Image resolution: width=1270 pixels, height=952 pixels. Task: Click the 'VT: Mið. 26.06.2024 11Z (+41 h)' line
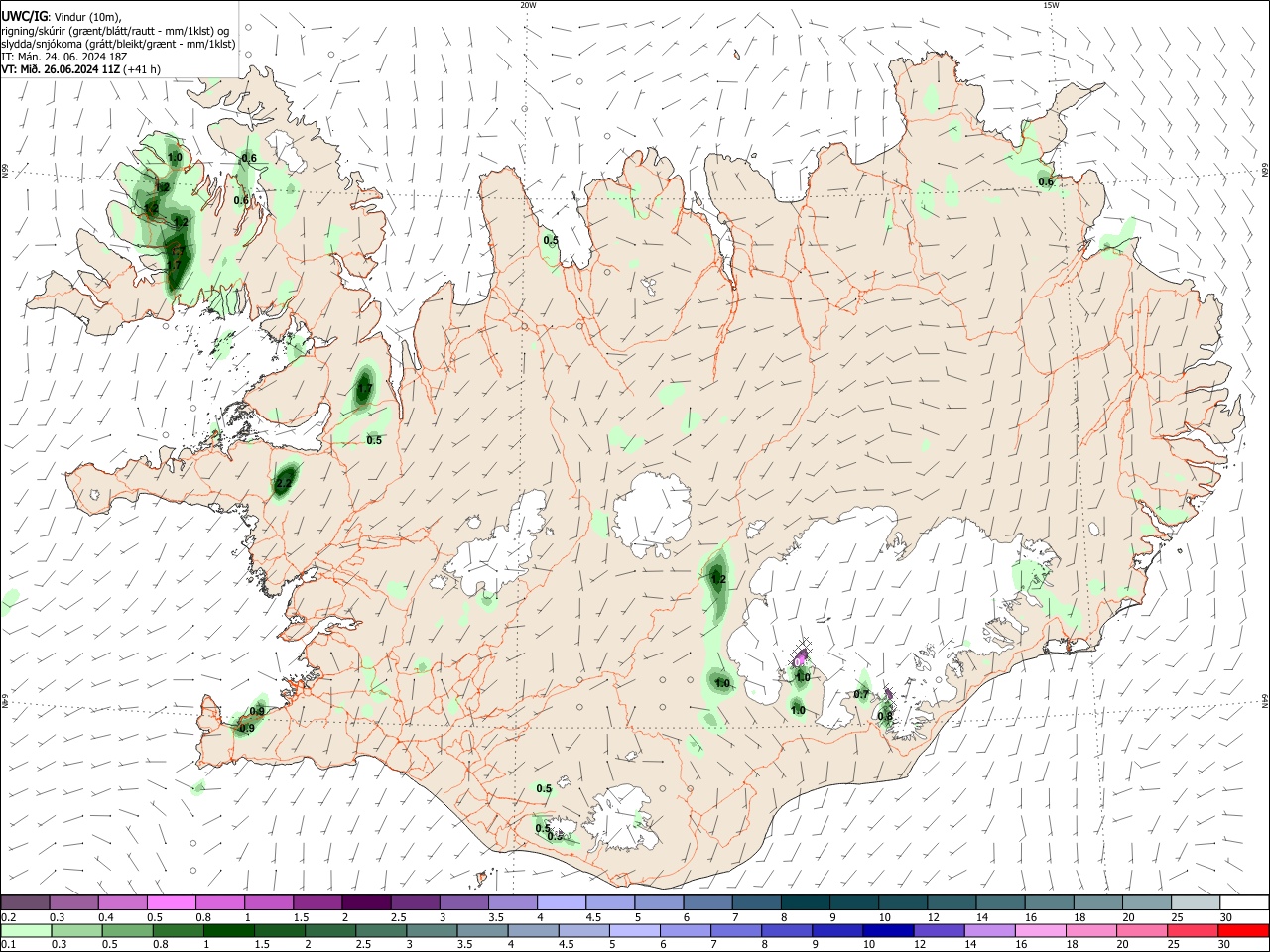point(80,69)
